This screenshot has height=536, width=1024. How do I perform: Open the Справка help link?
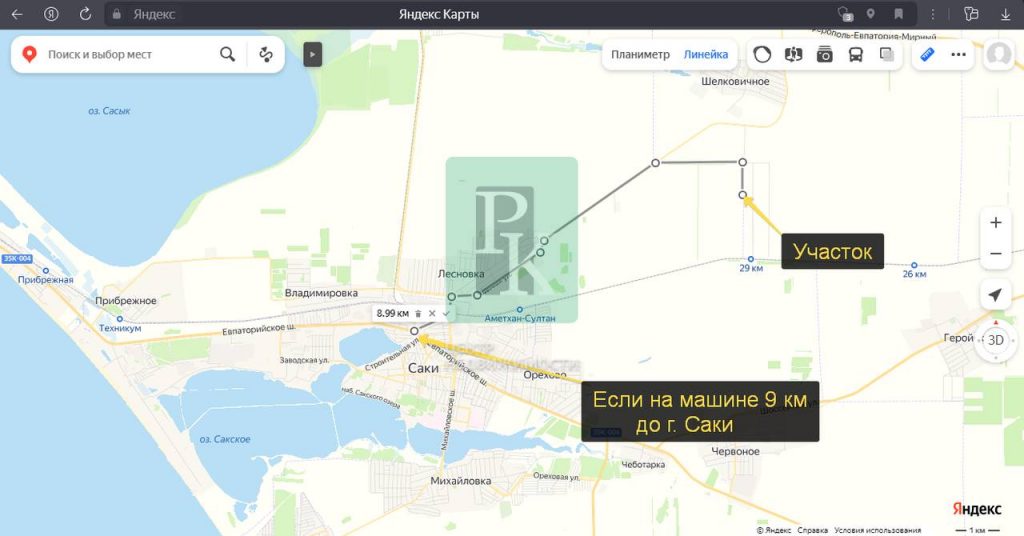[x=812, y=530]
